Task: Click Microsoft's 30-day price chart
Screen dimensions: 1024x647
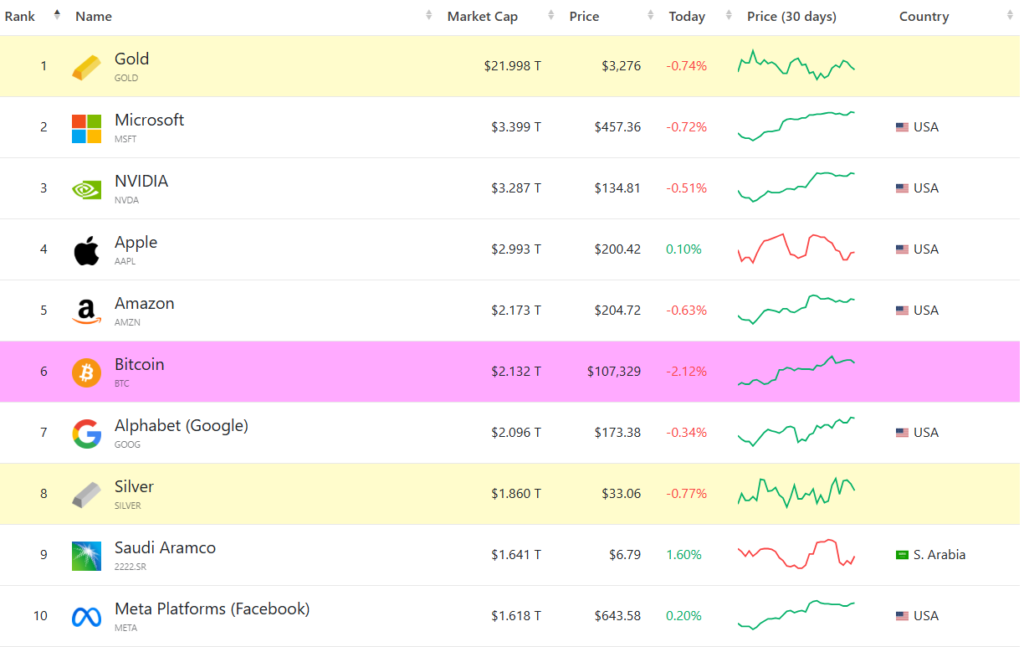Action: click(x=796, y=126)
